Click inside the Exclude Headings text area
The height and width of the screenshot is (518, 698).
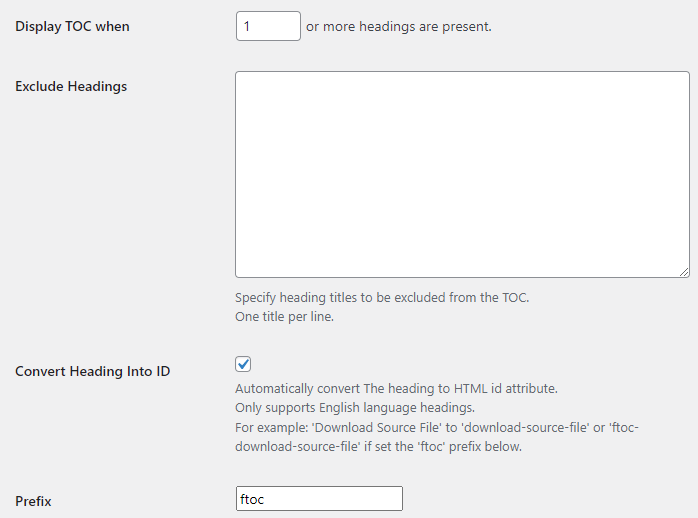click(462, 174)
